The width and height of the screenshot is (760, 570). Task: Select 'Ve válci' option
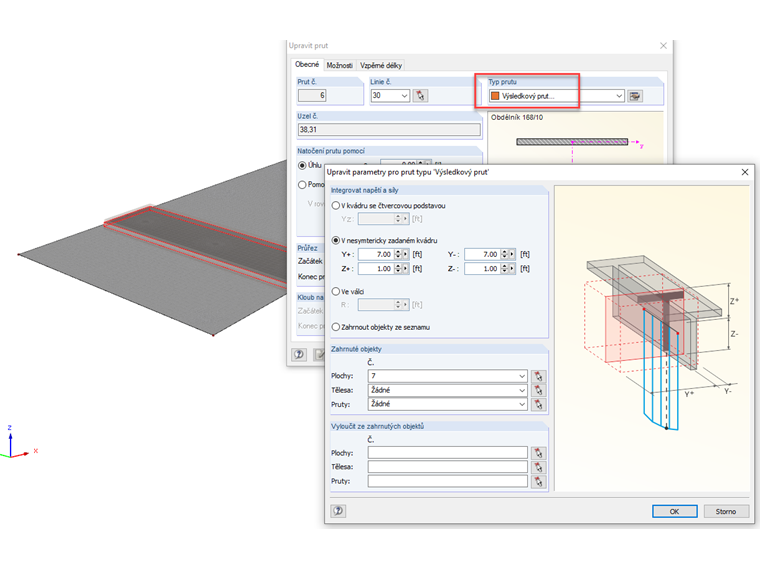pos(335,291)
